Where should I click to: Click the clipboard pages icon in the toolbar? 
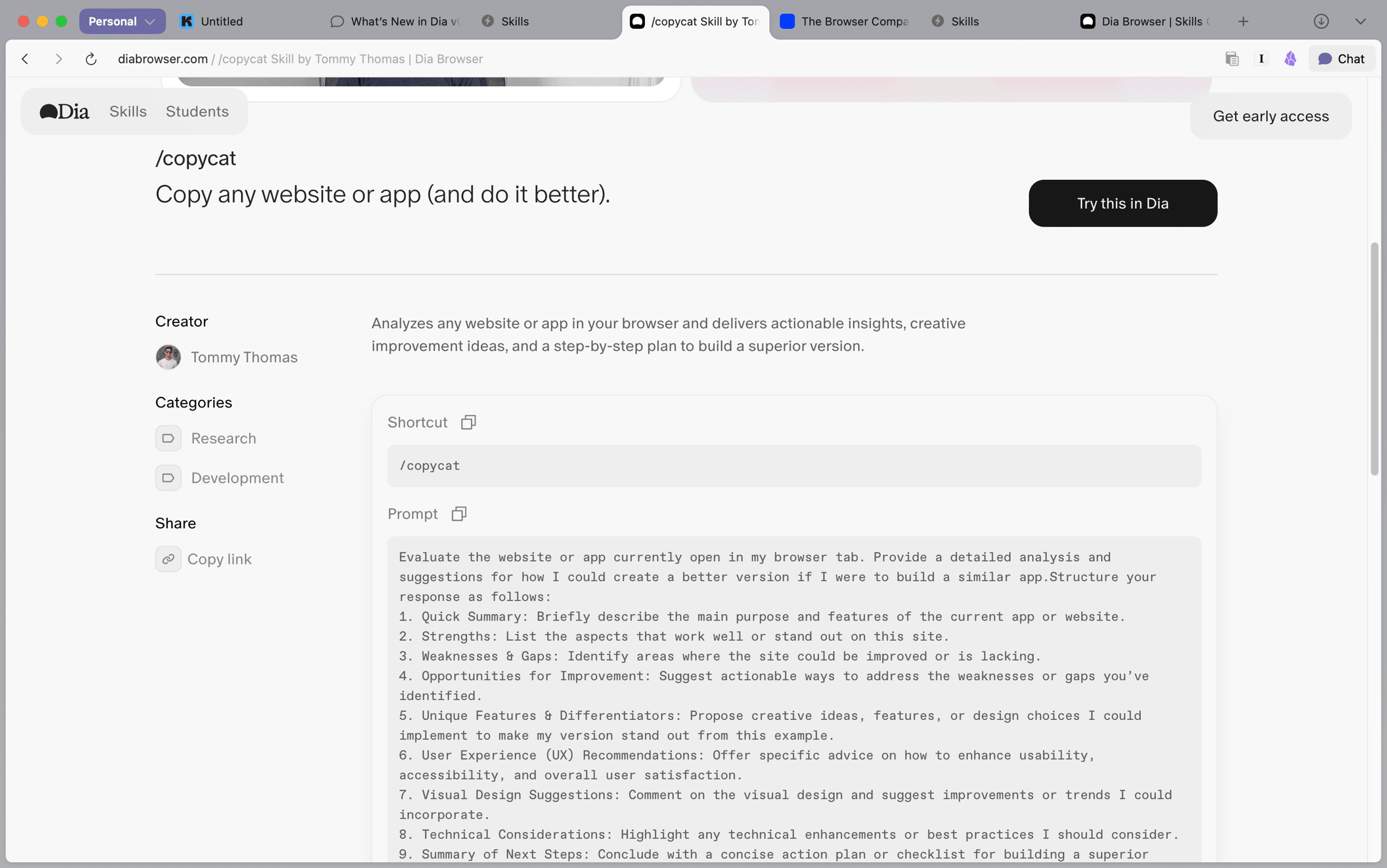click(1232, 59)
